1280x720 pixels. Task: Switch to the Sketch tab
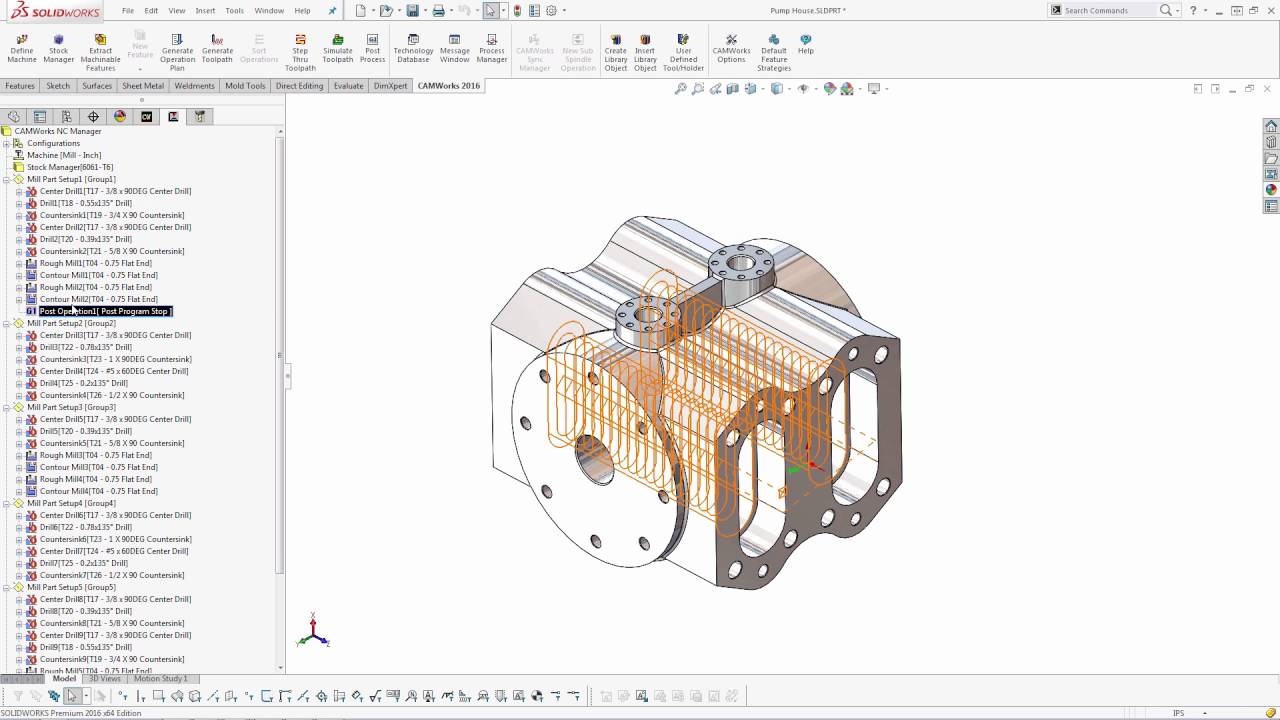58,86
